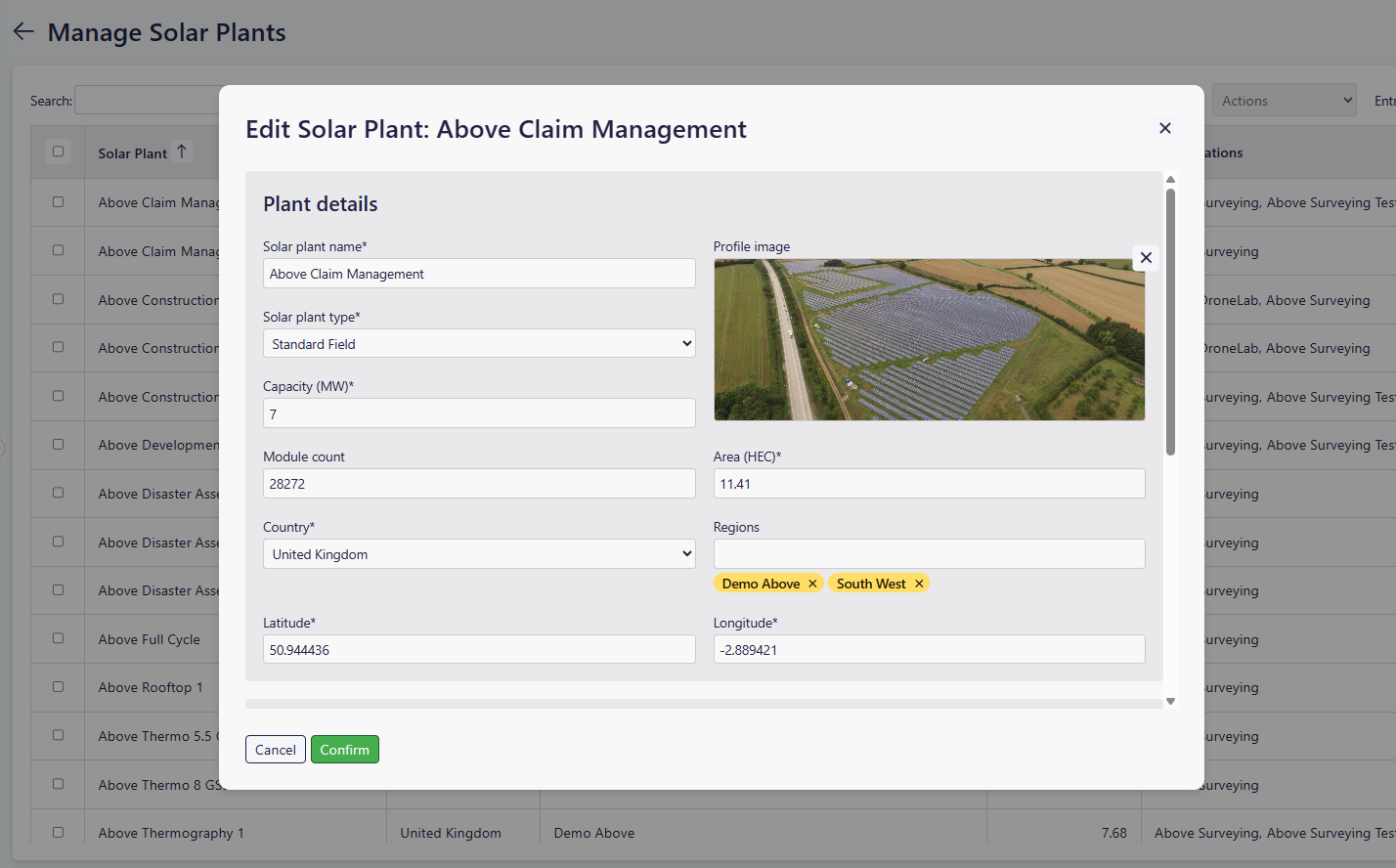Focus the Regions input field
The height and width of the screenshot is (868, 1396).
929,554
